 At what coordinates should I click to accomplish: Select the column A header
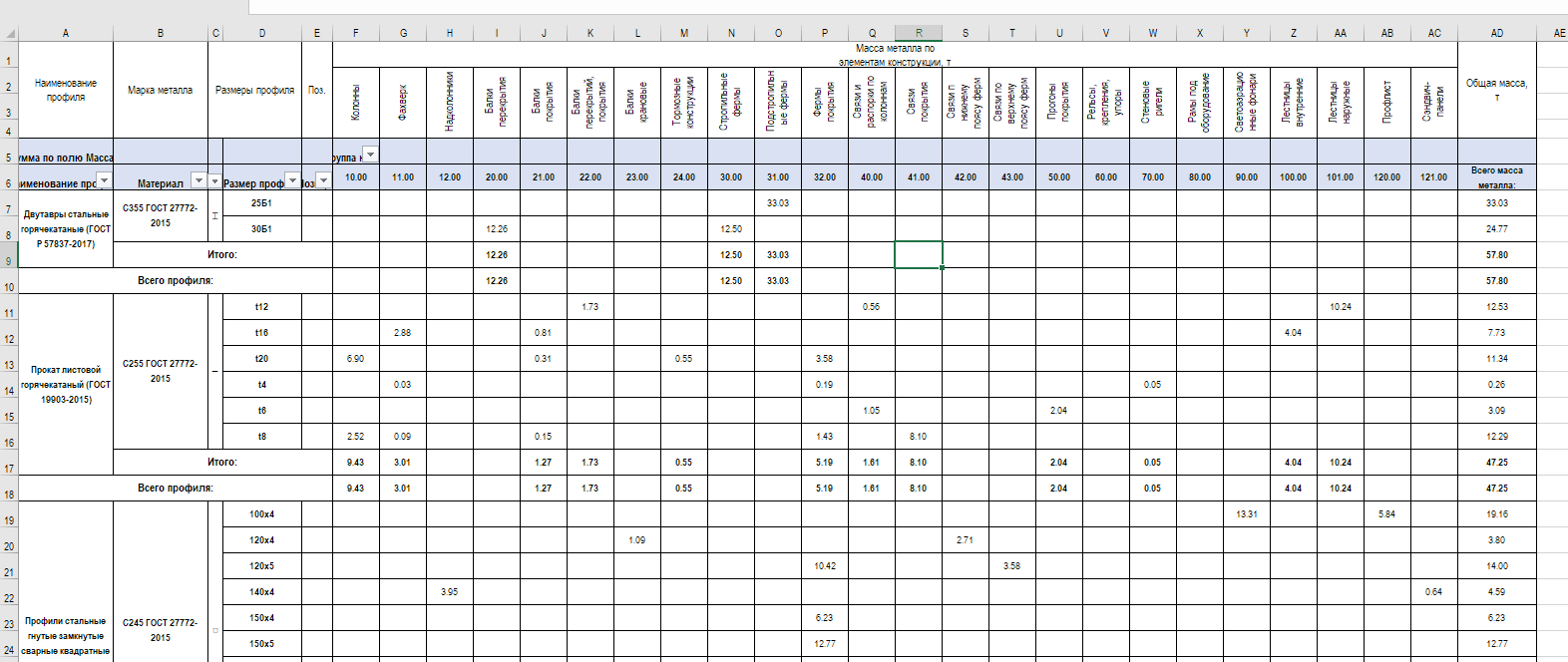[x=66, y=33]
